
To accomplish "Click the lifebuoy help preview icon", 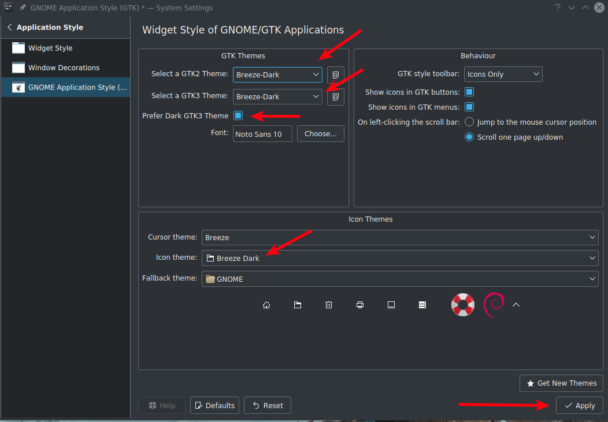I will coord(463,305).
